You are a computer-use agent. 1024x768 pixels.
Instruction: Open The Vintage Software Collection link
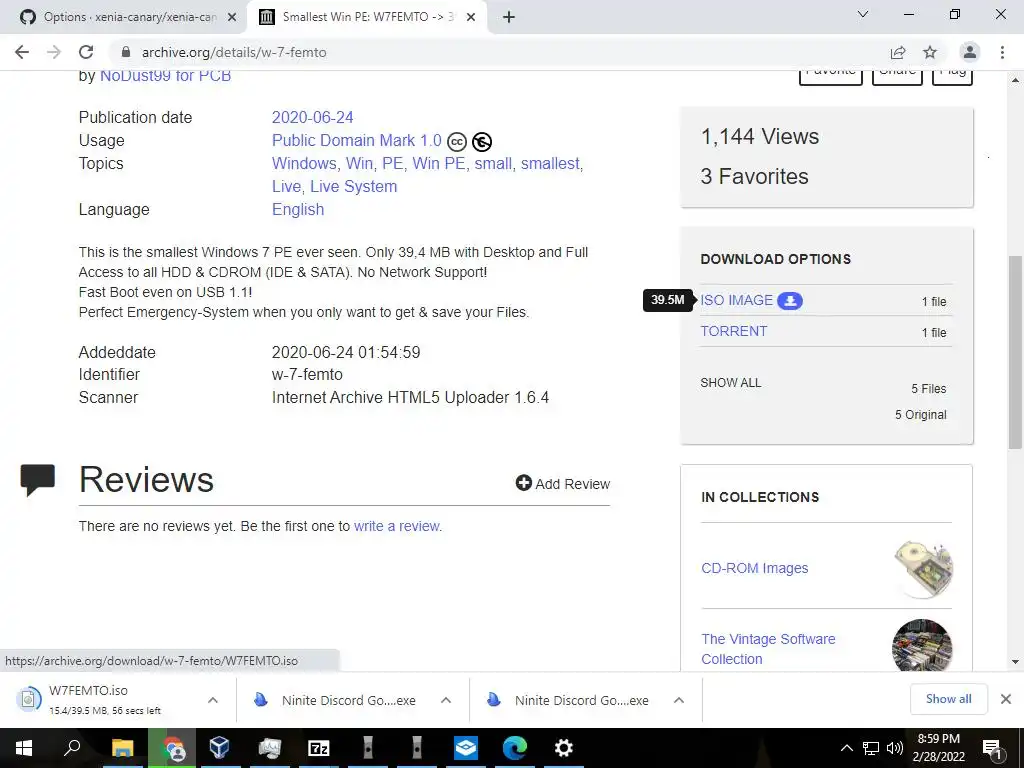tap(768, 649)
